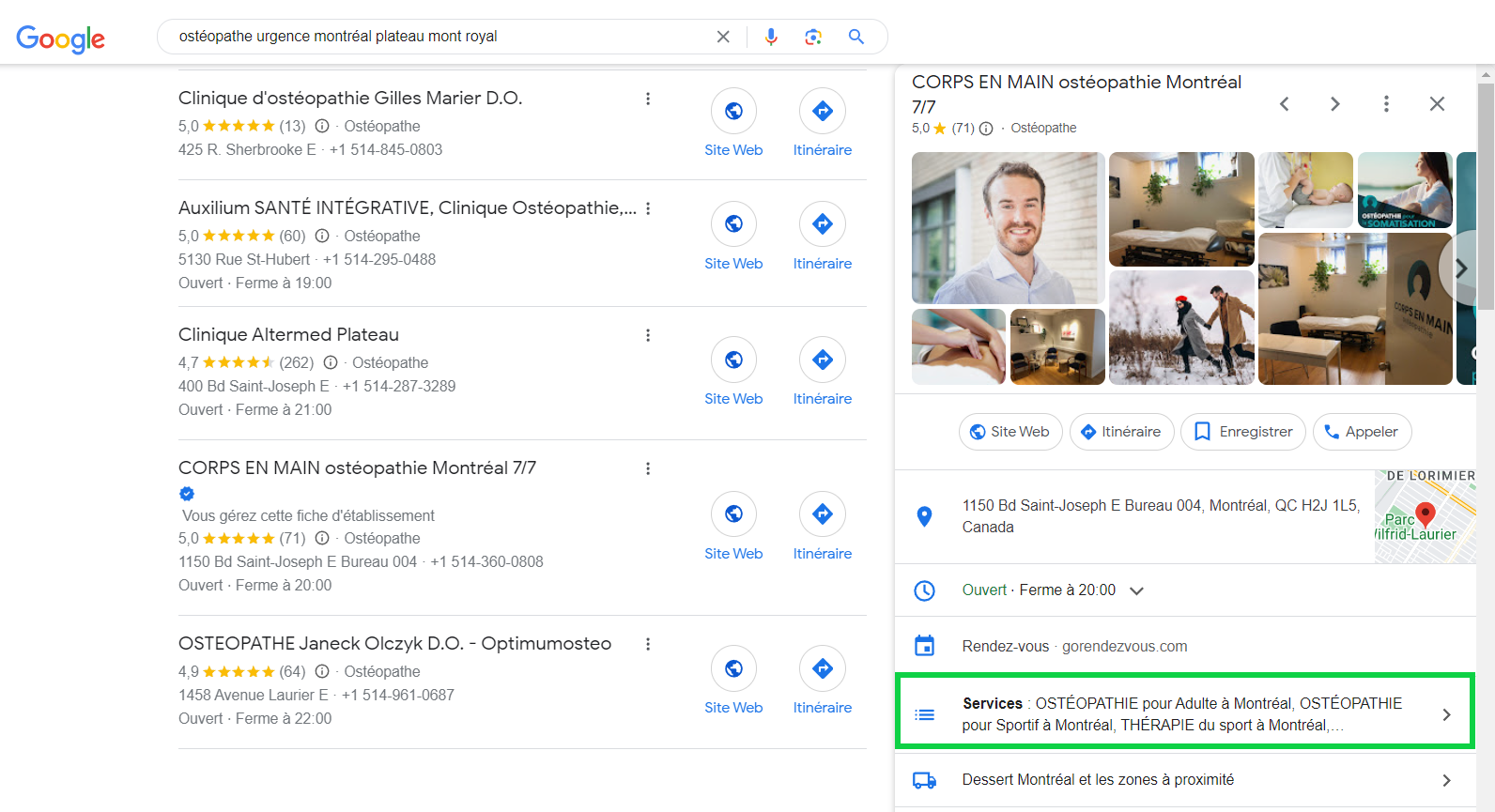Image resolution: width=1495 pixels, height=812 pixels.
Task: Expand opening hours dropdown
Action: 1136,590
